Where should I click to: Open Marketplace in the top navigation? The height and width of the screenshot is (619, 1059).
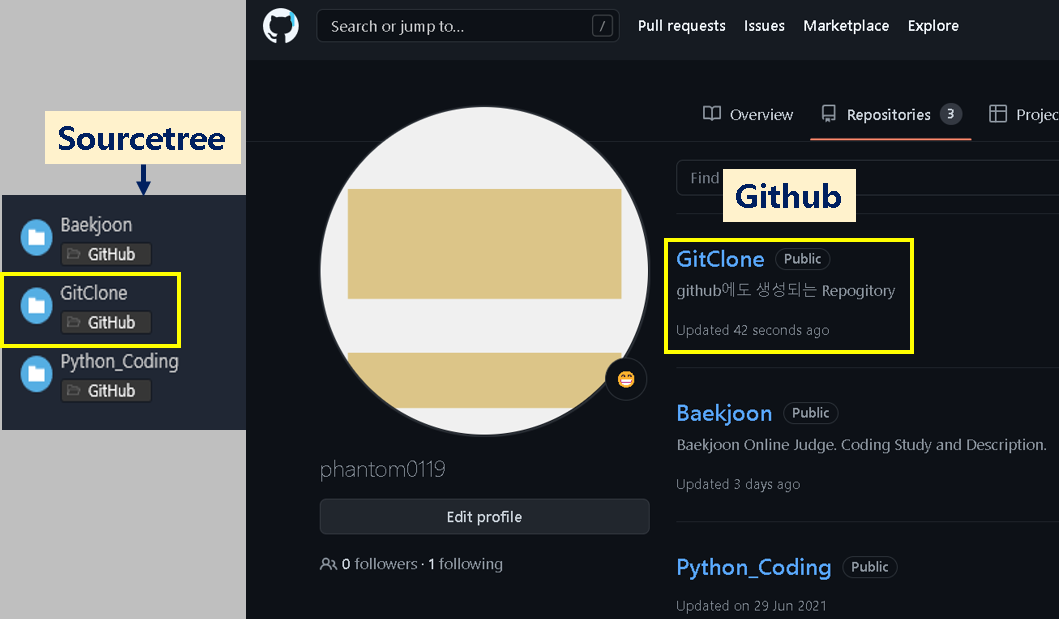[x=846, y=26]
